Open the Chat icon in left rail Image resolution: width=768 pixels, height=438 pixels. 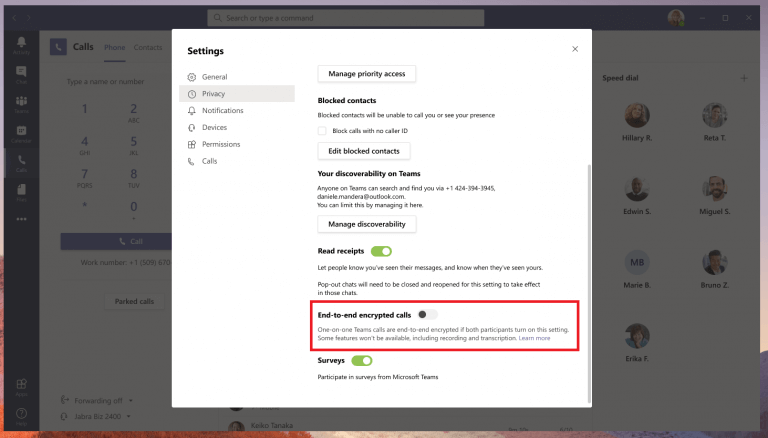21,75
